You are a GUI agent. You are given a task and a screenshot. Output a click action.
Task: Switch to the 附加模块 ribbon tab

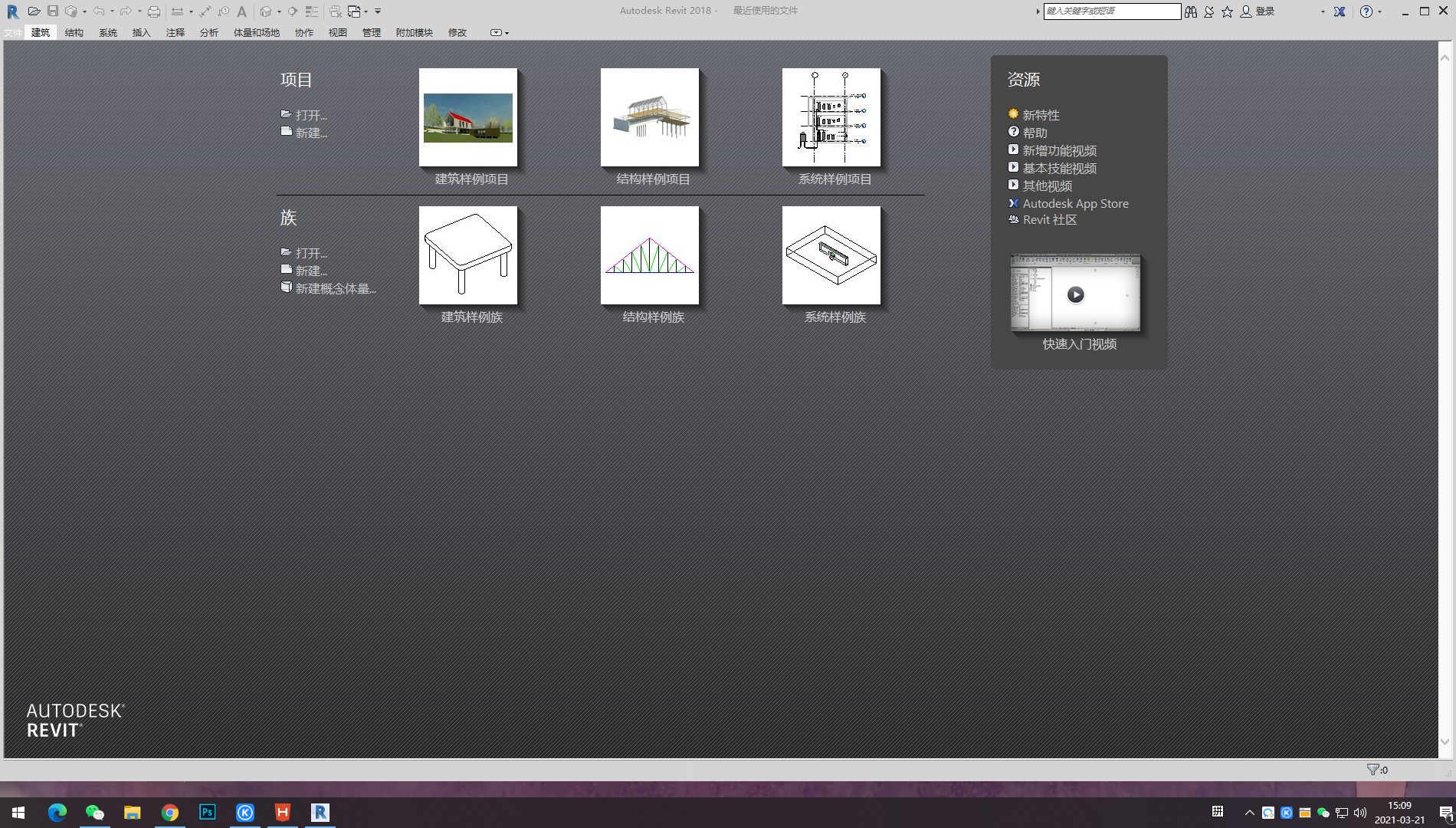coord(415,33)
